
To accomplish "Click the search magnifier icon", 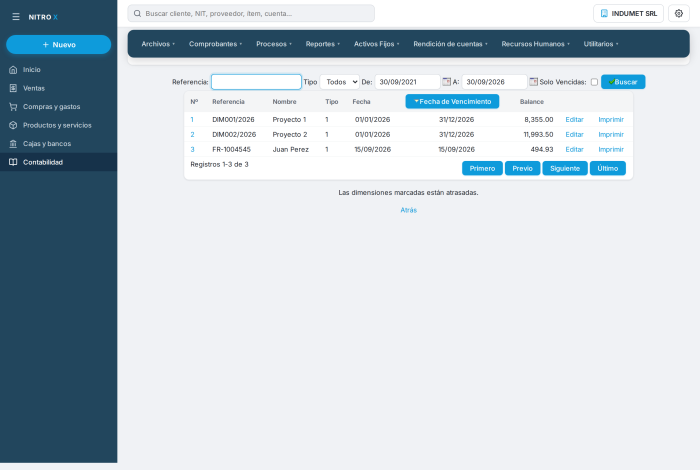I will (x=138, y=13).
